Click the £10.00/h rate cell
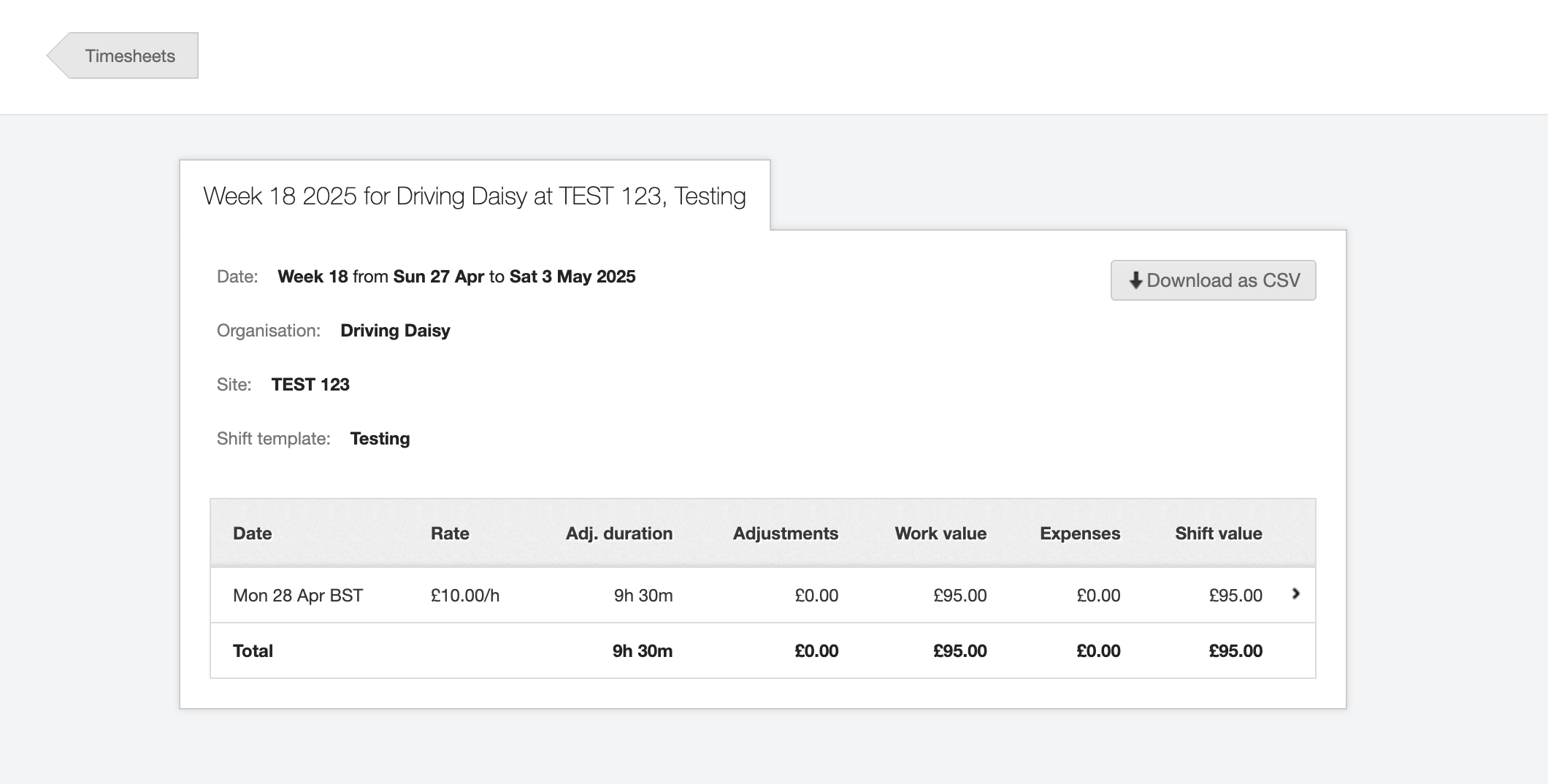Viewport: 1548px width, 784px height. click(x=464, y=596)
